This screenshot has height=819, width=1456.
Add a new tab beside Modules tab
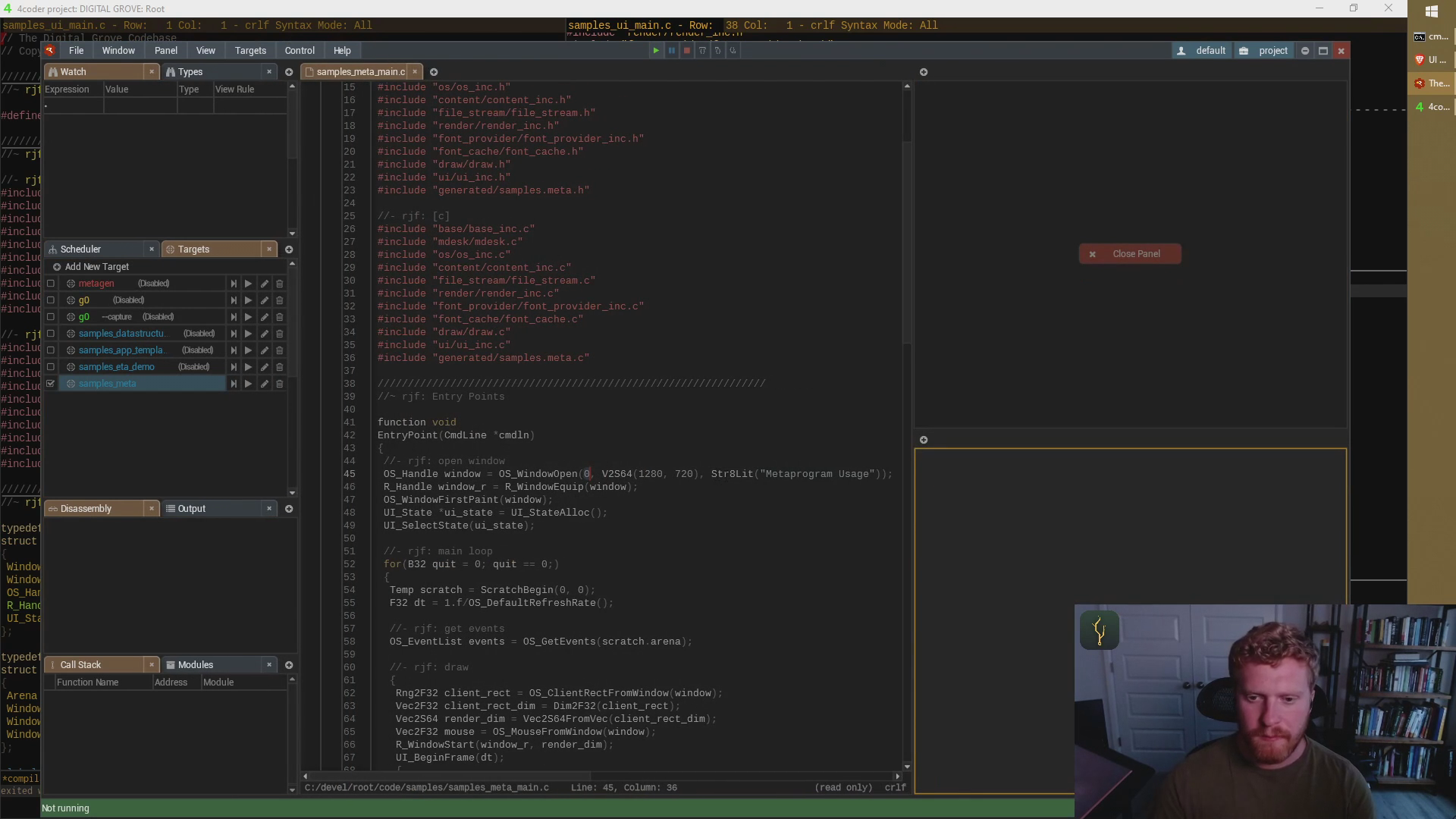pyautogui.click(x=289, y=665)
